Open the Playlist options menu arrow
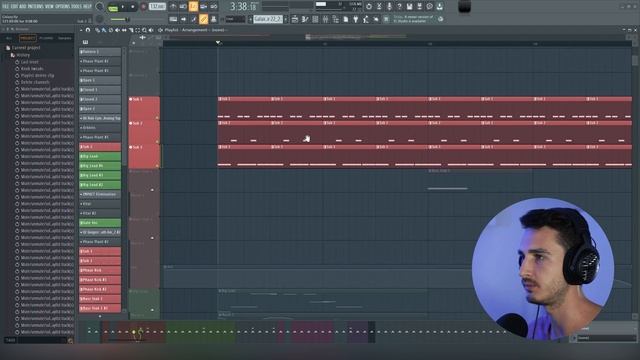 (81, 30)
